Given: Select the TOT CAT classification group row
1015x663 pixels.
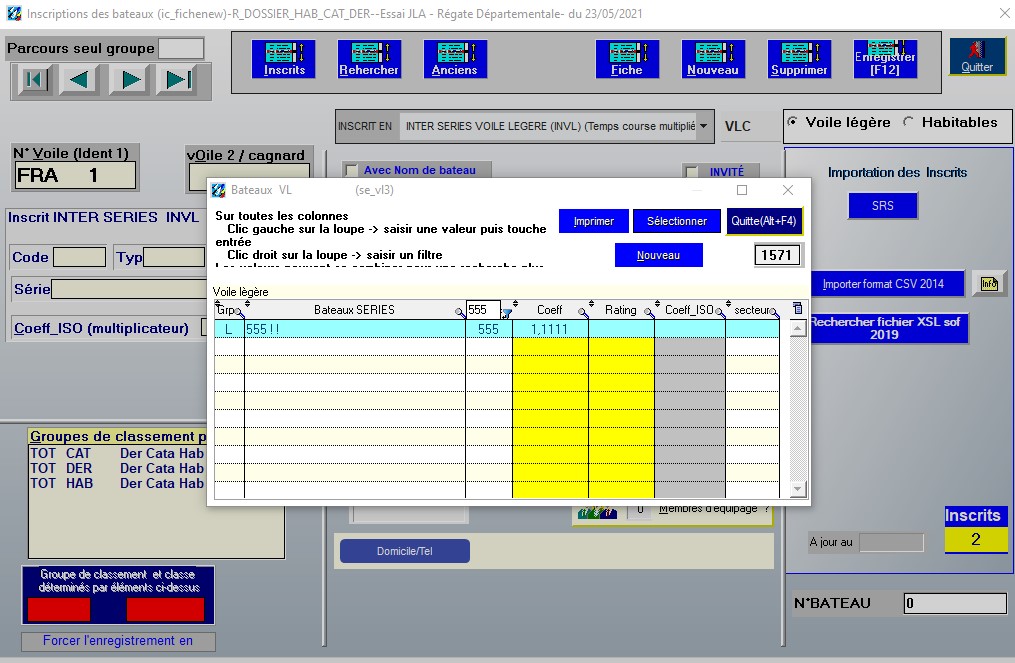Looking at the screenshot, I should coord(117,453).
